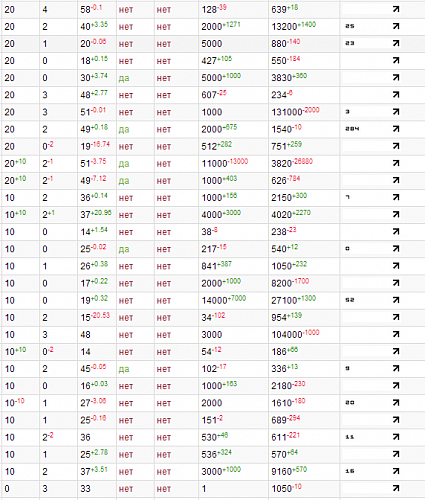Click arrow icon in the 9160 row
This screenshot has height=500, width=425.
click(x=396, y=471)
